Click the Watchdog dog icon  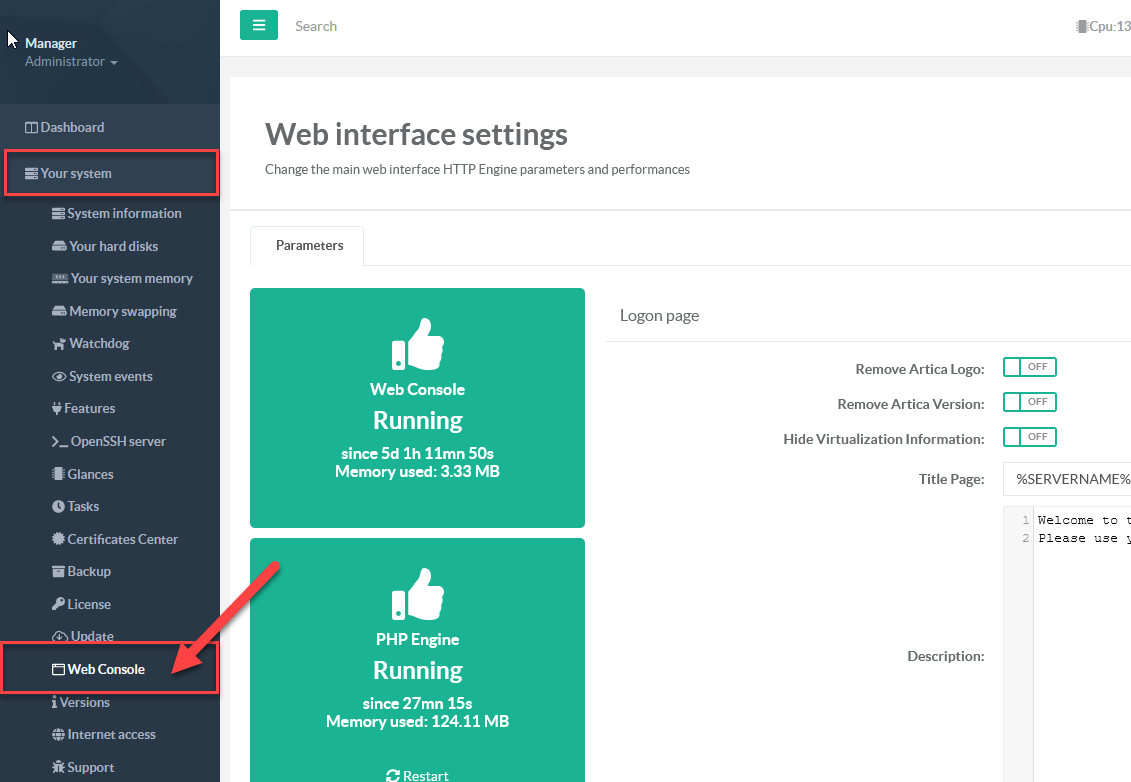tap(59, 344)
